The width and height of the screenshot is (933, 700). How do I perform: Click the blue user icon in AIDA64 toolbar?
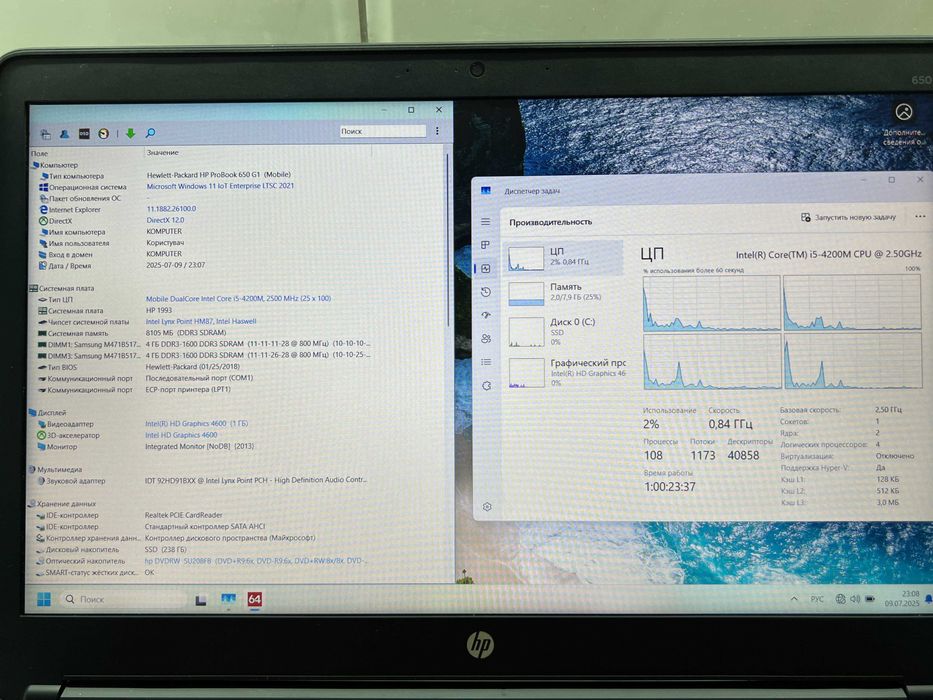pos(64,134)
